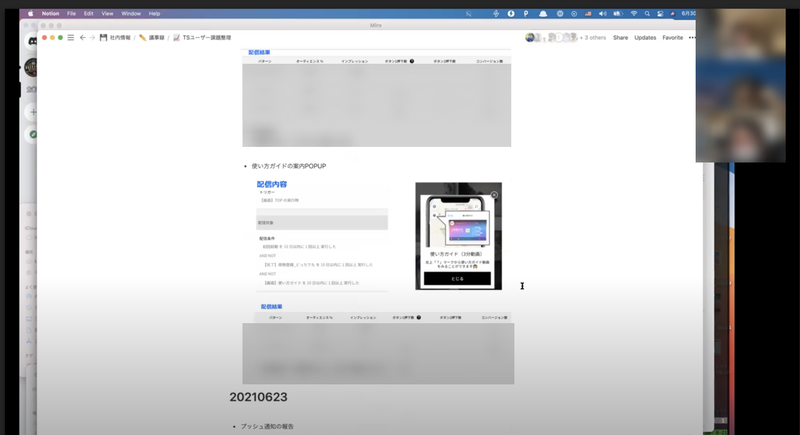Viewport: 800px width, 435px height.
Task: Go back with the left arrow
Action: [x=83, y=38]
